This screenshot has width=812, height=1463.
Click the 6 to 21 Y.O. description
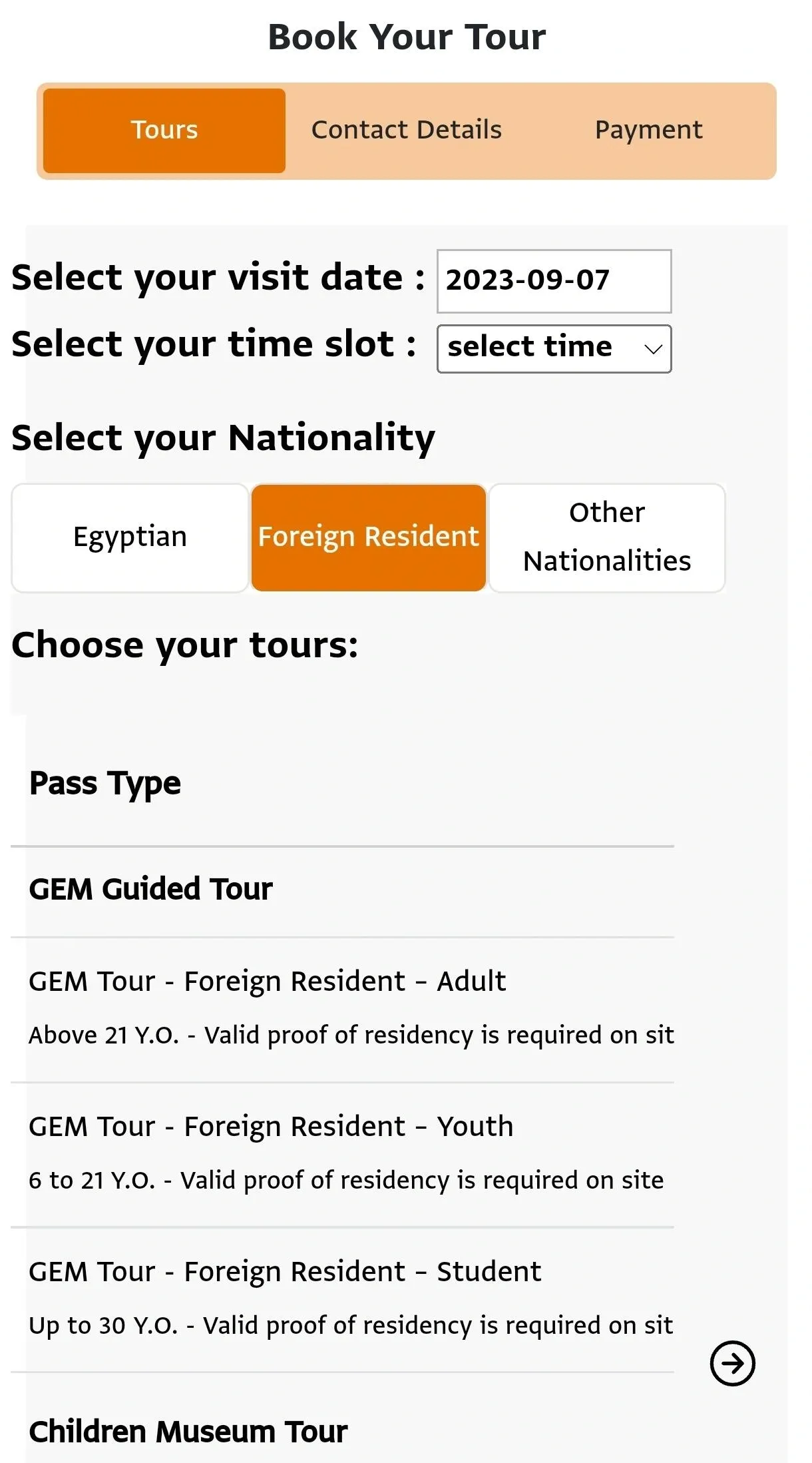coord(346,1181)
